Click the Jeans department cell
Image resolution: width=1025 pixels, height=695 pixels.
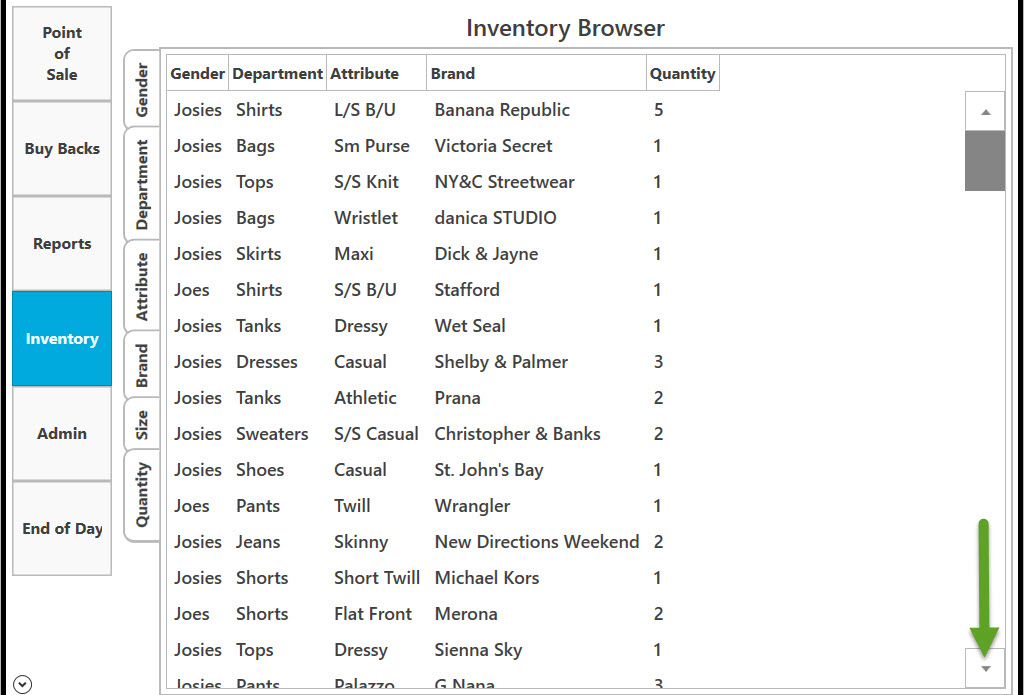pos(258,541)
